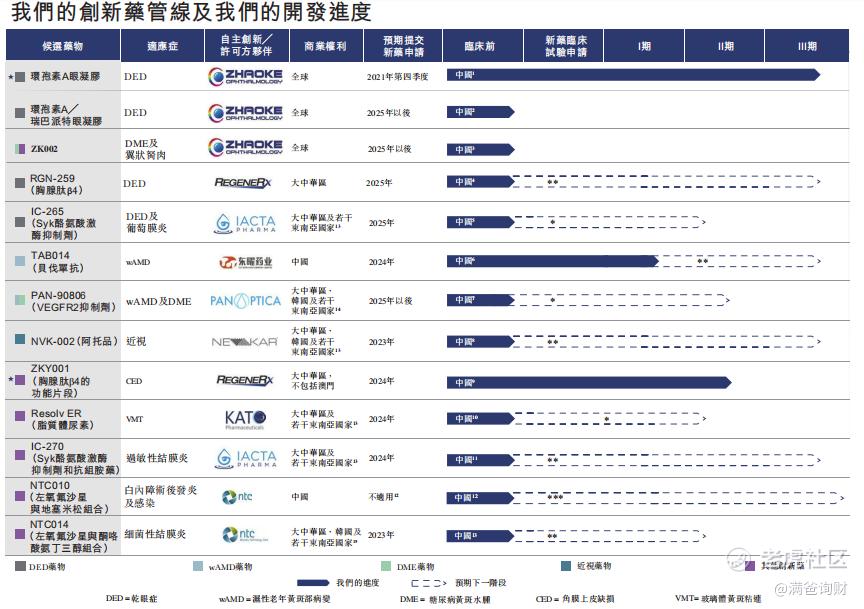Click the 中國 progress bar for ZKY001
The image size is (864, 609).
pyautogui.click(x=589, y=382)
